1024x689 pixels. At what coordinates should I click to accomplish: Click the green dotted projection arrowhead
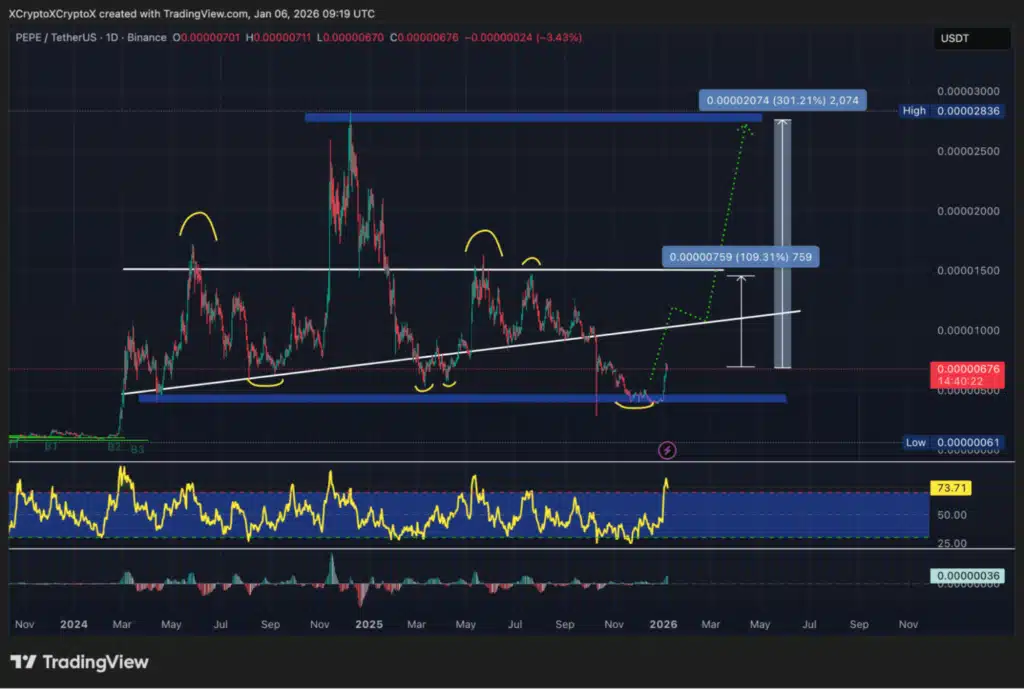tap(746, 128)
